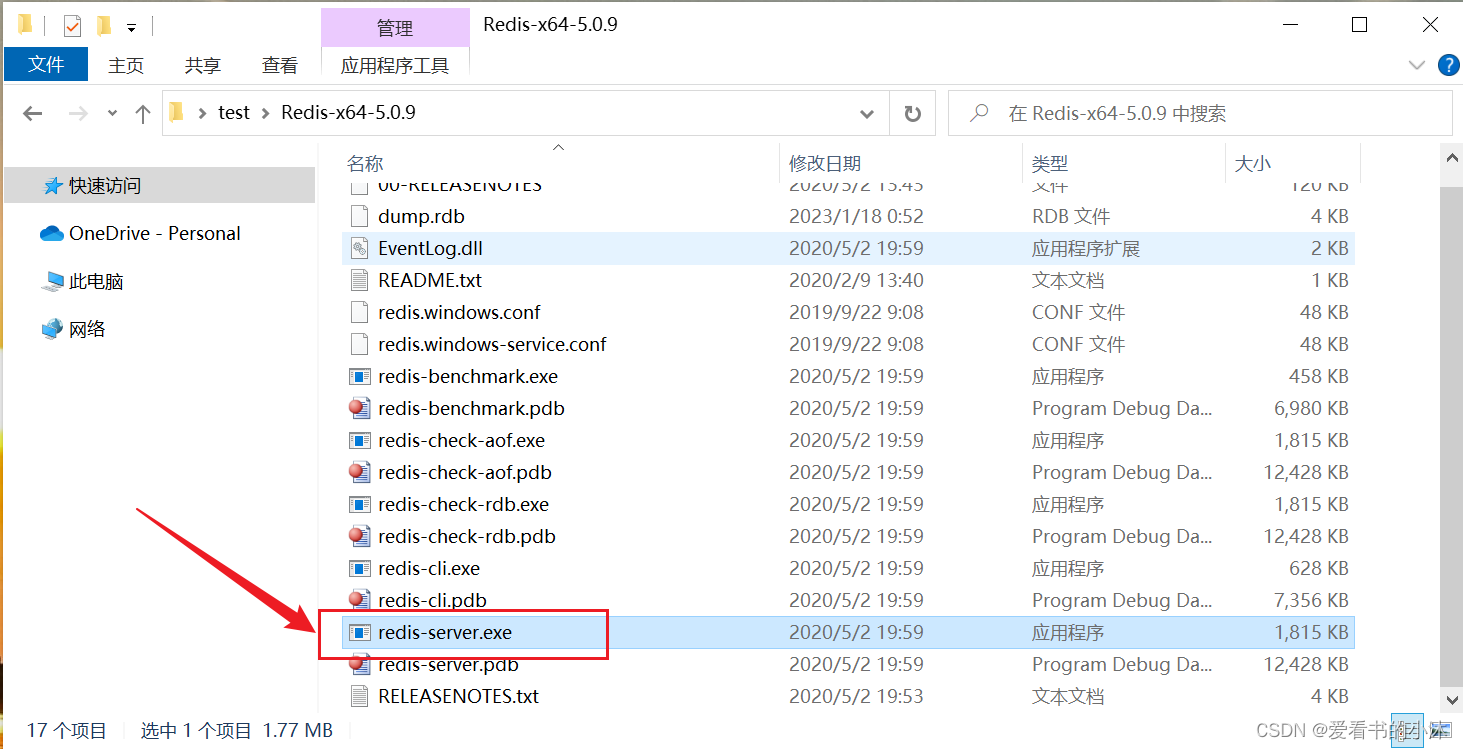Click the RELEASENOTES.txt file icon
This screenshot has width=1463, height=749.
click(x=360, y=696)
